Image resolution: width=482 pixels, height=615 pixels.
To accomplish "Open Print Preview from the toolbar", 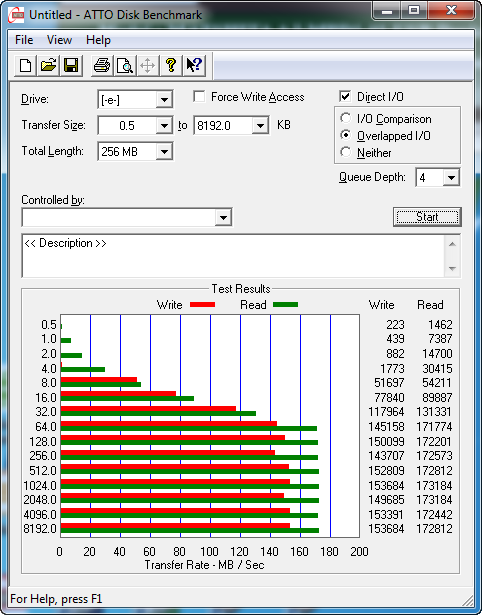I will point(125,65).
